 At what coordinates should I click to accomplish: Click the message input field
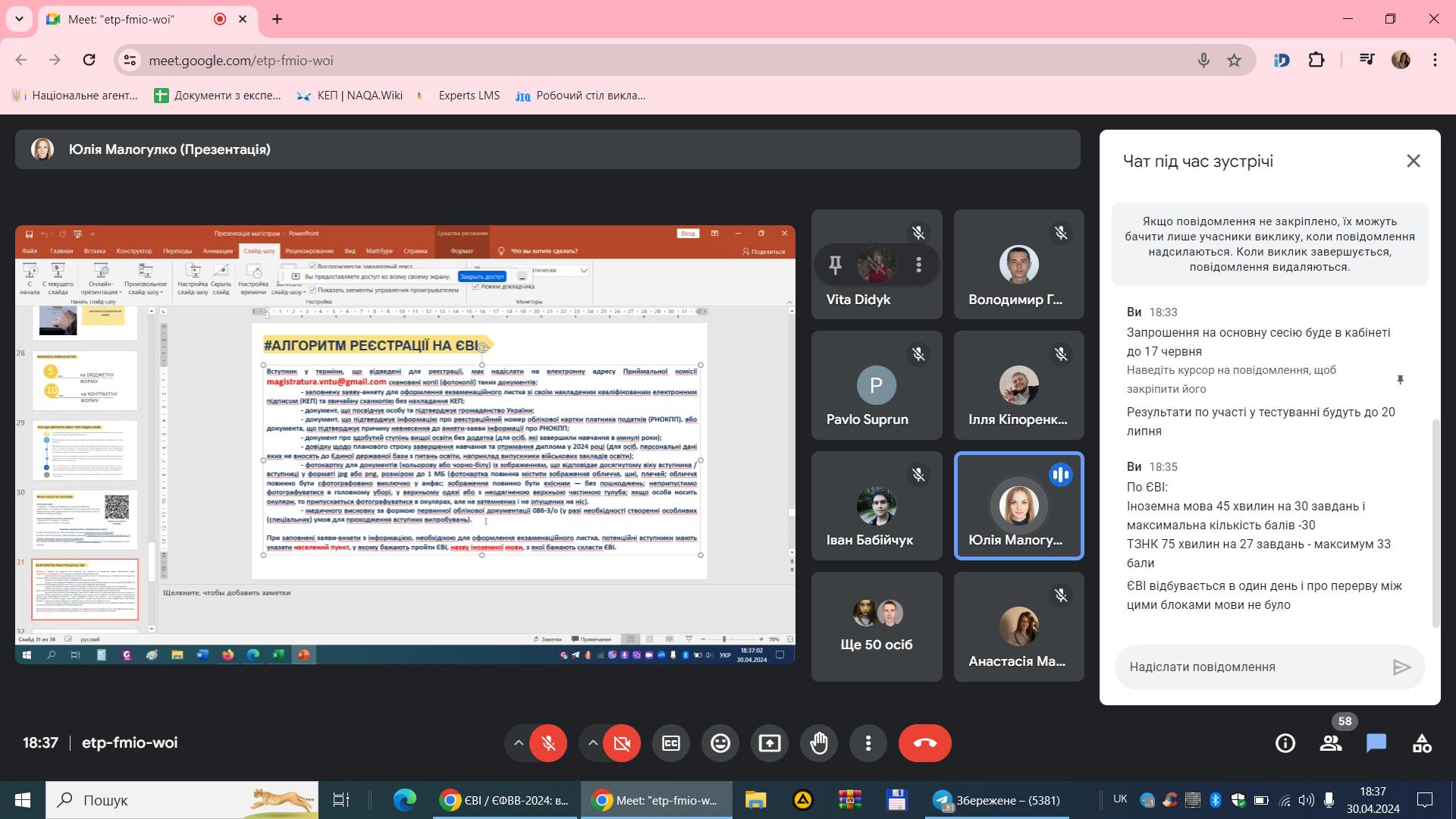pos(1251,667)
